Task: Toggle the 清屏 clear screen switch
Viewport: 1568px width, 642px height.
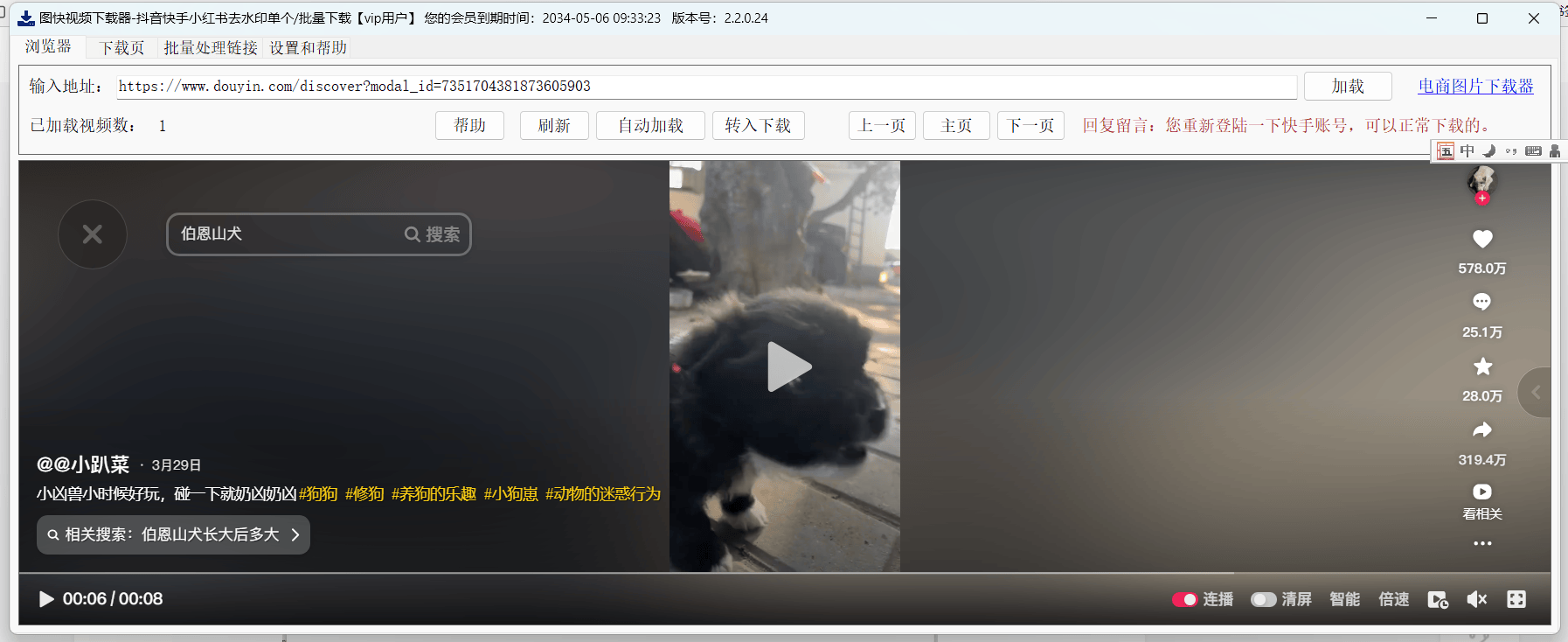Action: click(x=1264, y=599)
